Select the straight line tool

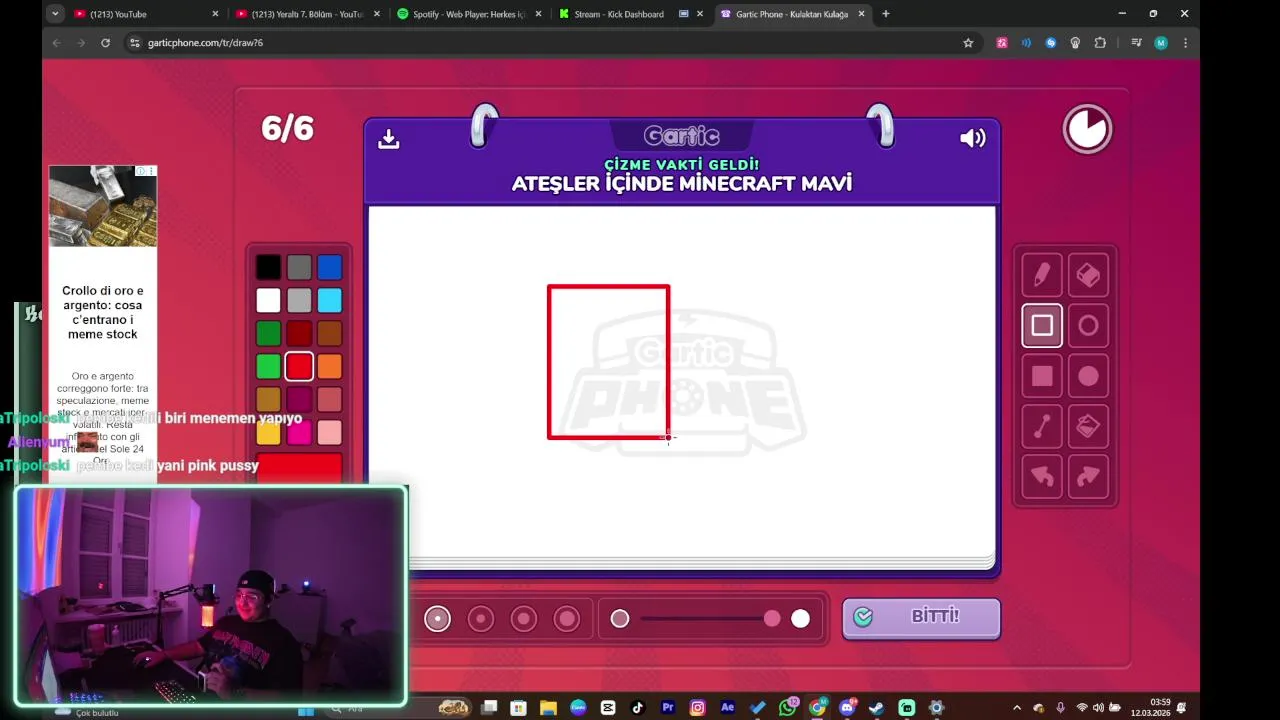point(1042,427)
